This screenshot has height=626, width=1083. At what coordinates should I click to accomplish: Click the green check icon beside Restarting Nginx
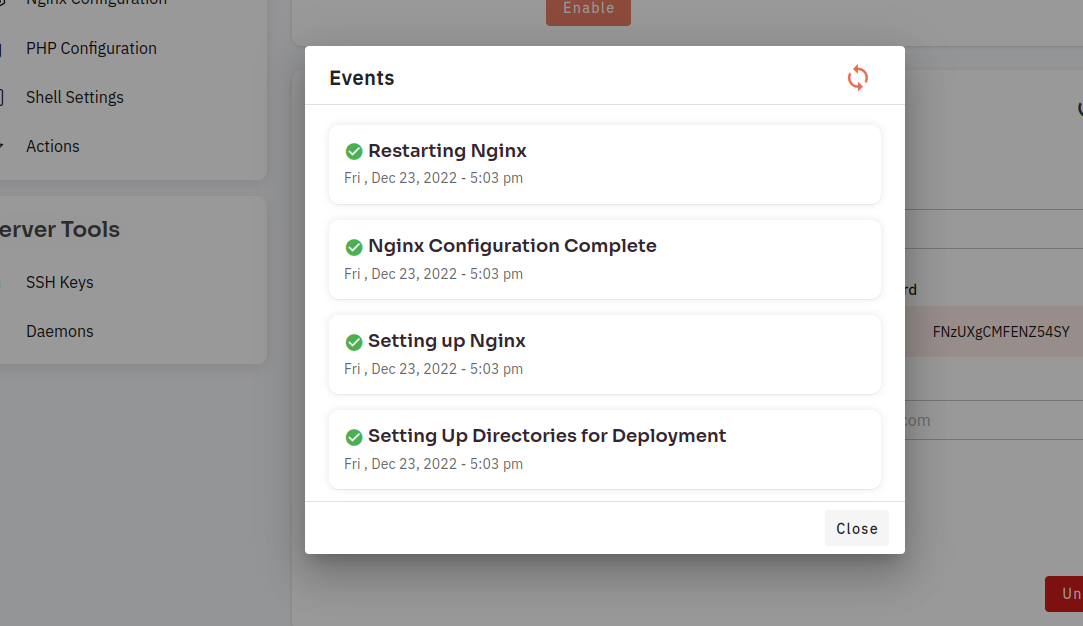354,151
